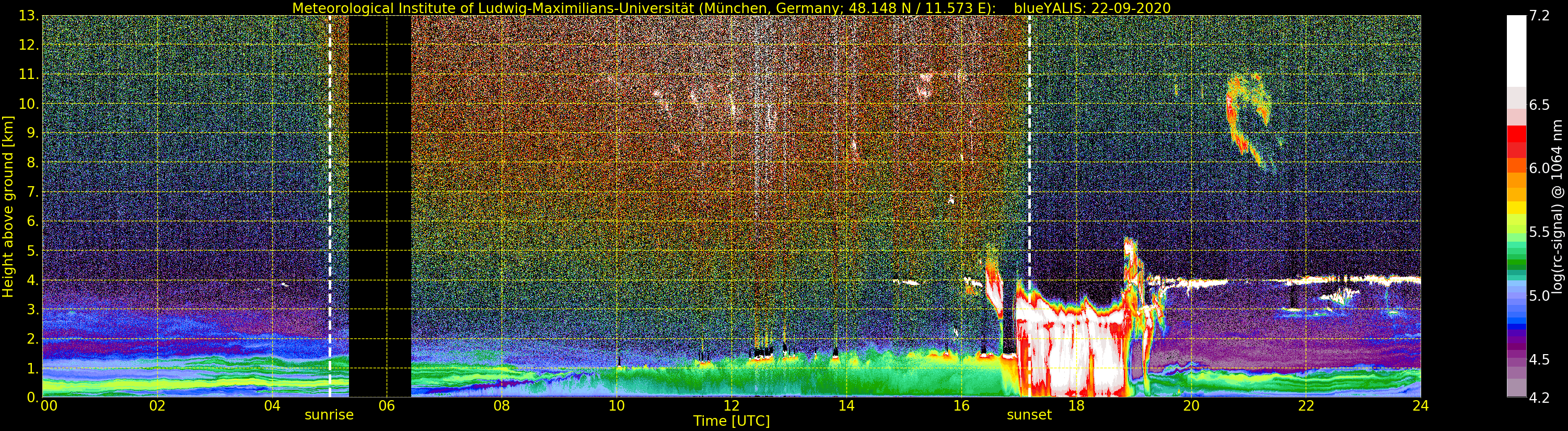Click time axis tick label 00

(49, 406)
